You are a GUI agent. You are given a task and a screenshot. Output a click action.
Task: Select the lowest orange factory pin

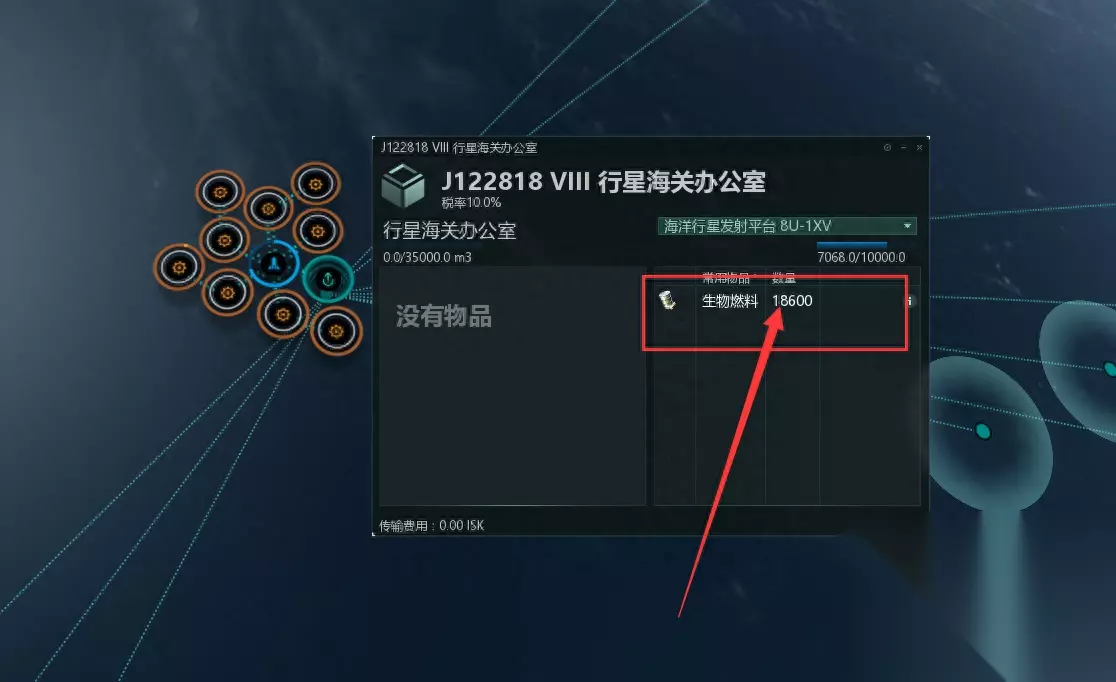[336, 331]
